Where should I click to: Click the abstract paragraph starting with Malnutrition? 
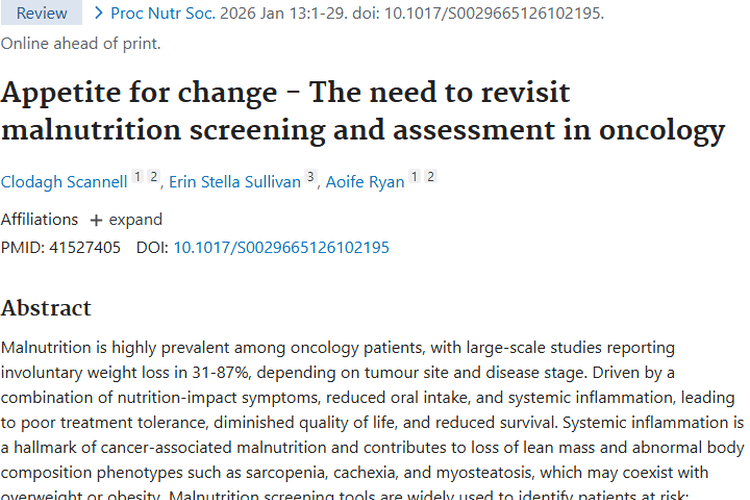tap(372, 410)
